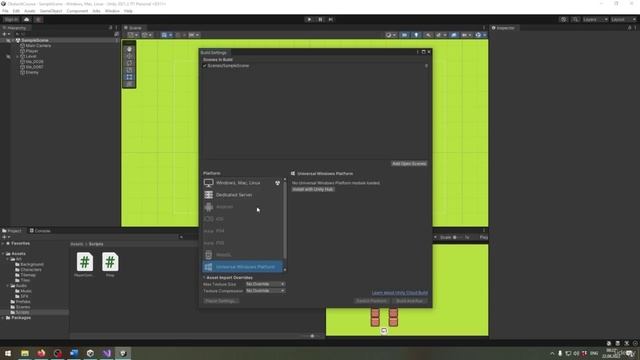Open Max Texture Size override dropdown

point(265,284)
